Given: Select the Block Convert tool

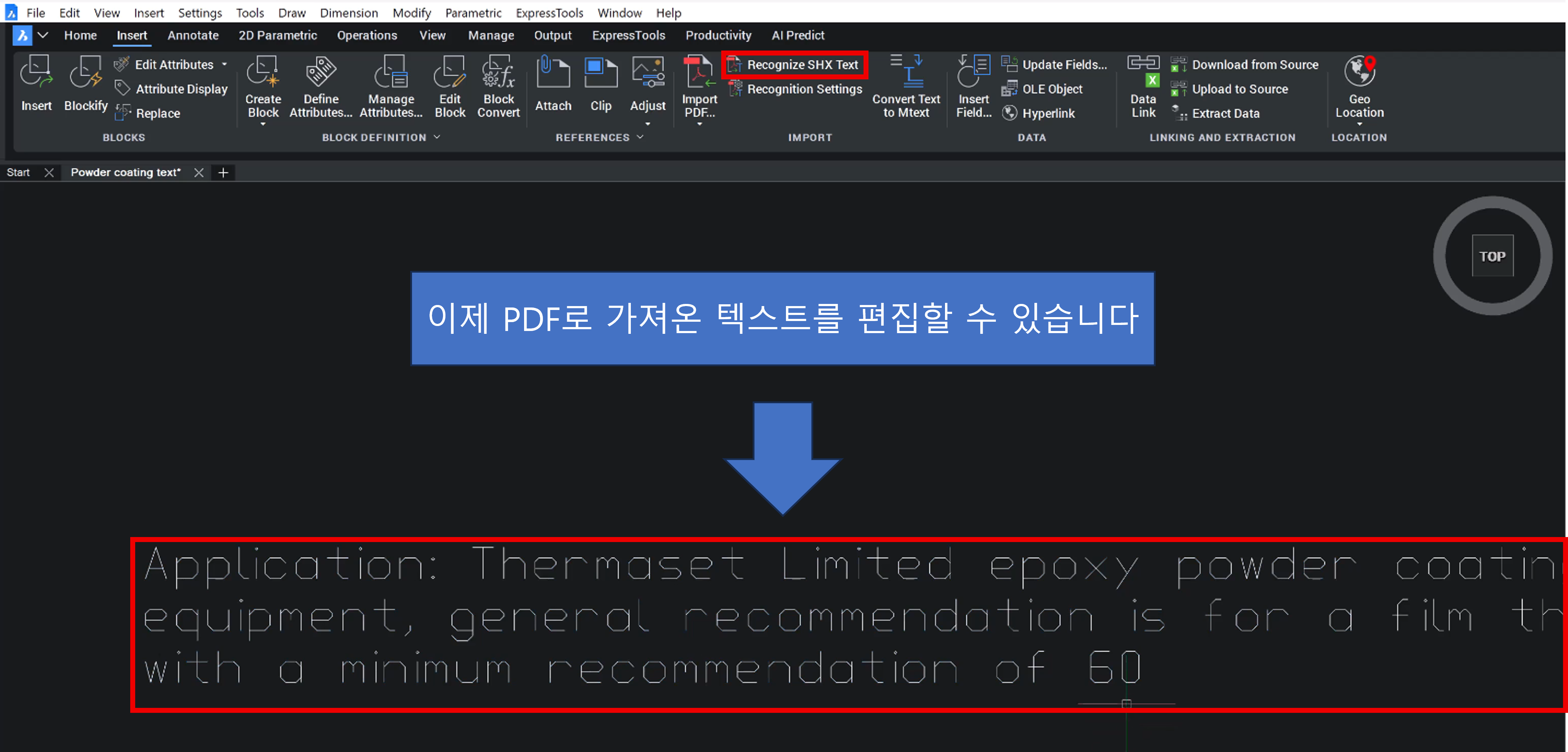Looking at the screenshot, I should pos(498,85).
